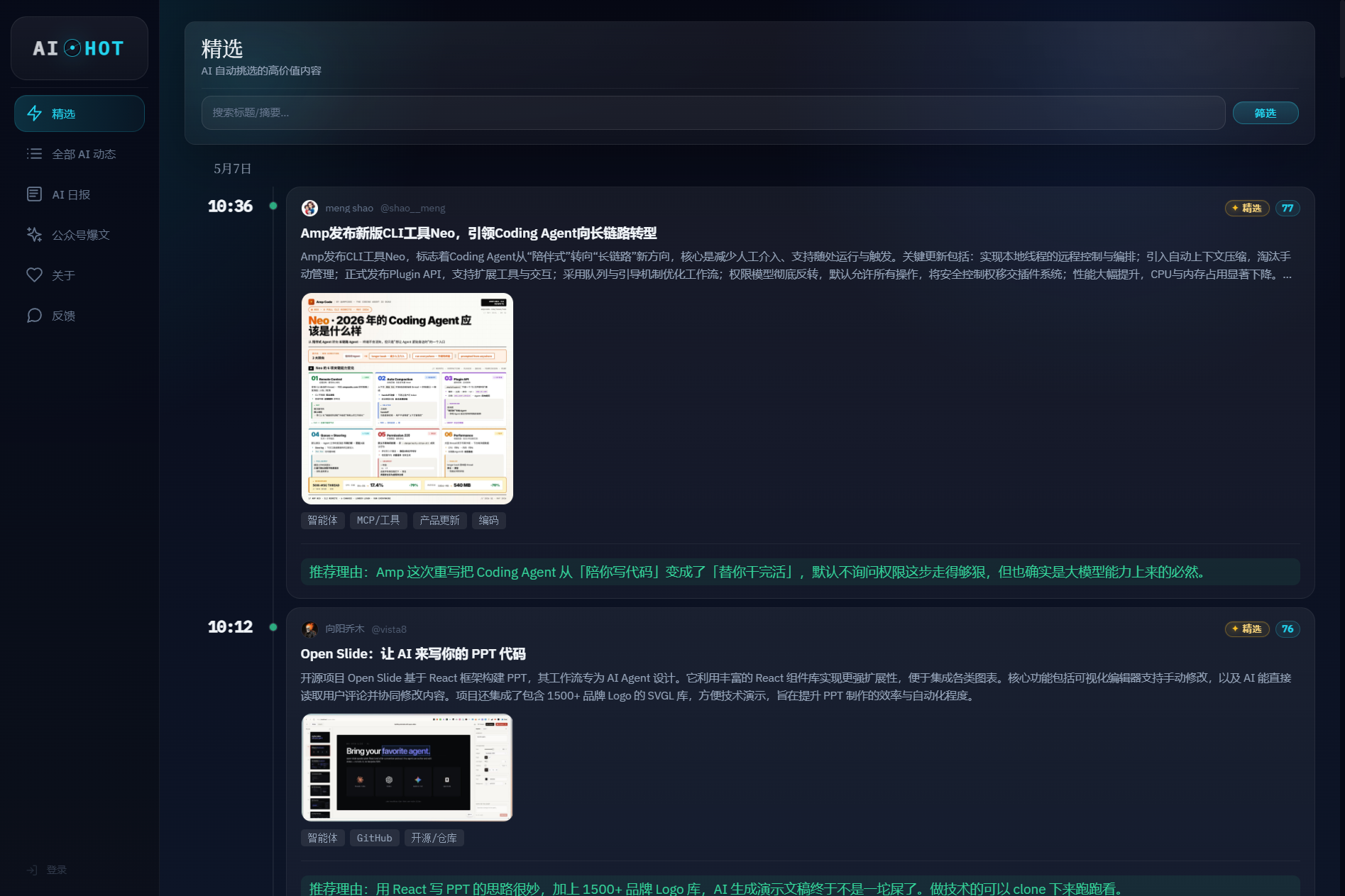
Task: Click the 10:36 timeline dot
Action: tap(273, 206)
